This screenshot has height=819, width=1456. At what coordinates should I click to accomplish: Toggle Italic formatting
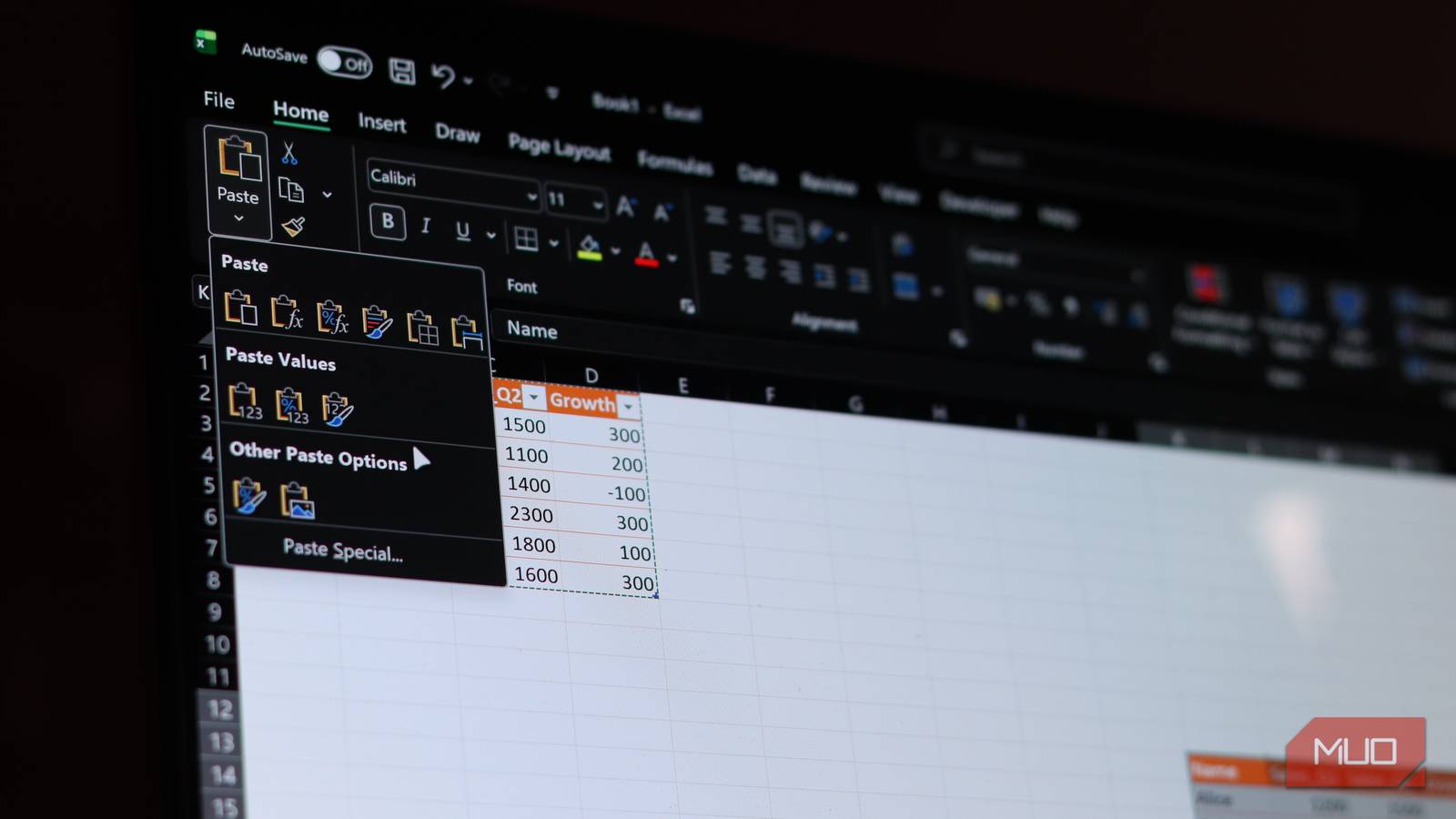coord(425,227)
